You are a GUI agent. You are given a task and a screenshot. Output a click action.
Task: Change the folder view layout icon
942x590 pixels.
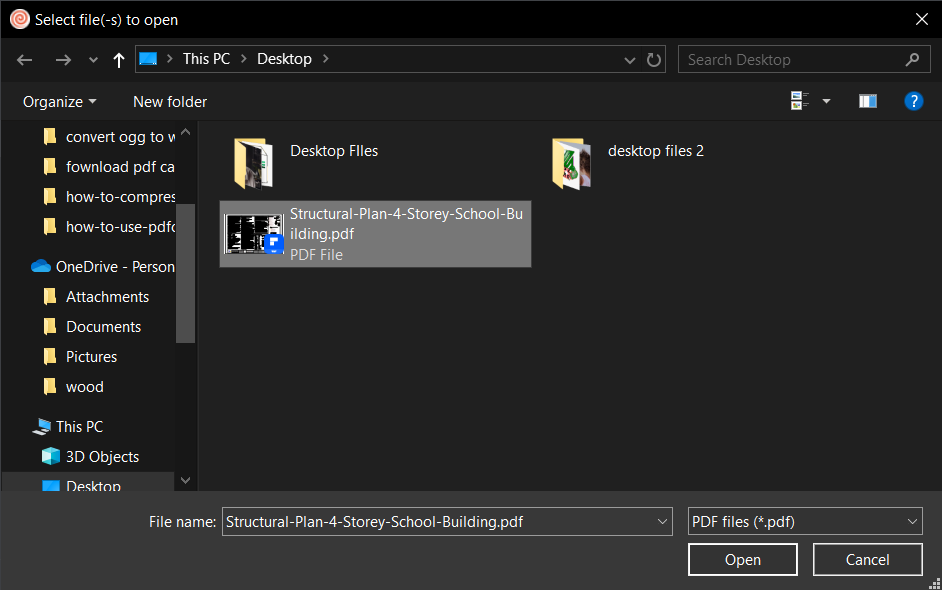[x=800, y=101]
